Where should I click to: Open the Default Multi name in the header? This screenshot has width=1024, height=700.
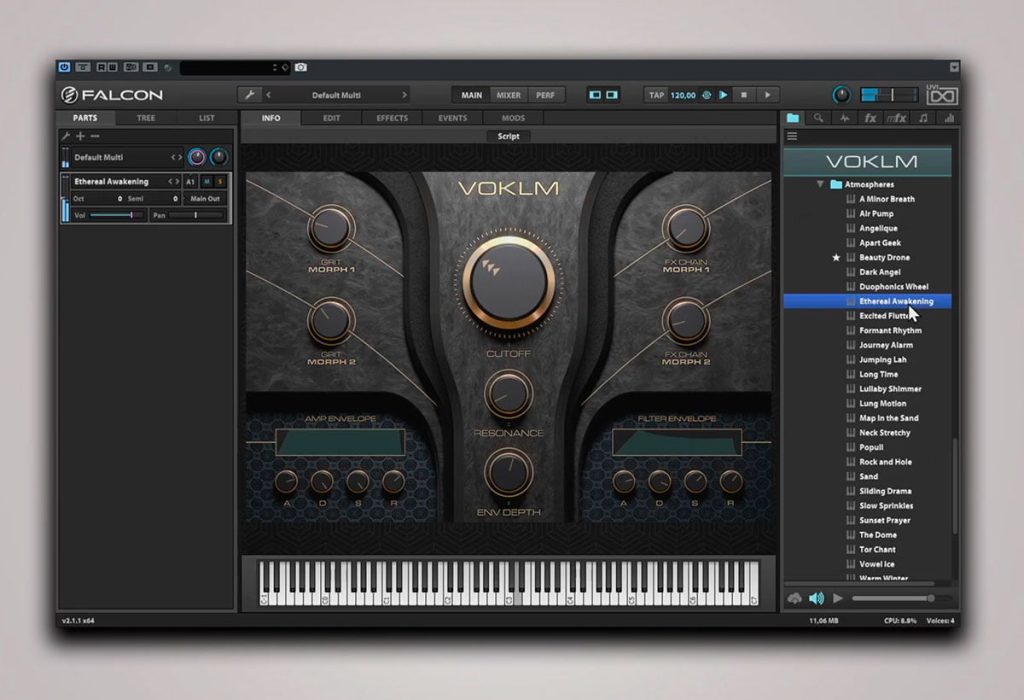[336, 95]
